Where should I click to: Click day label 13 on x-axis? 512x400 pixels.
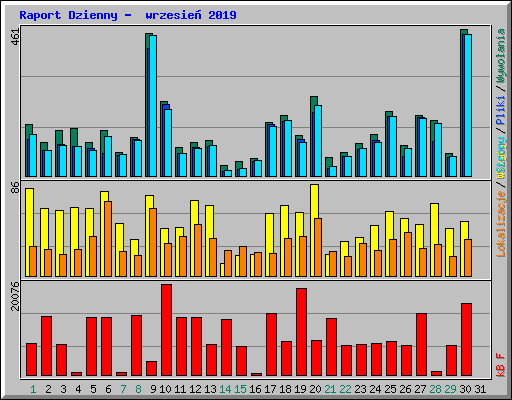click(210, 389)
